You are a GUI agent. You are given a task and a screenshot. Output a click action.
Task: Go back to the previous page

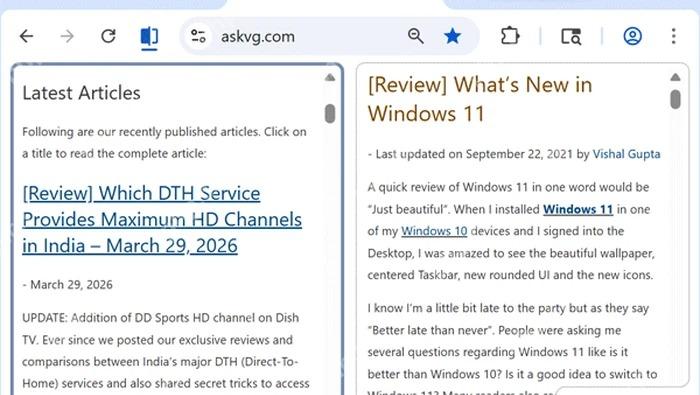tap(27, 36)
